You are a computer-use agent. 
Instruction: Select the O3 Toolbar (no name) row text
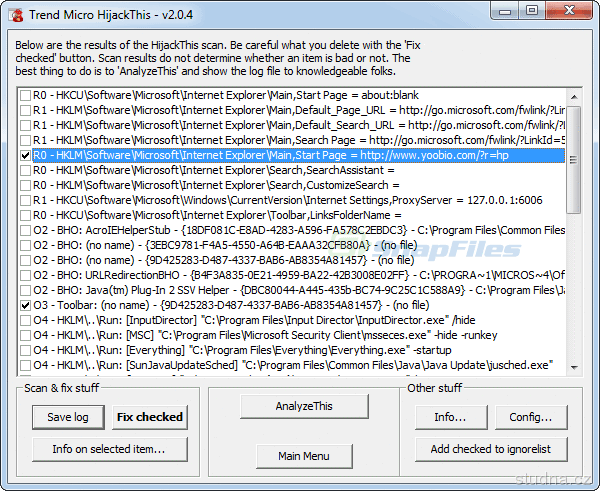pyautogui.click(x=231, y=305)
